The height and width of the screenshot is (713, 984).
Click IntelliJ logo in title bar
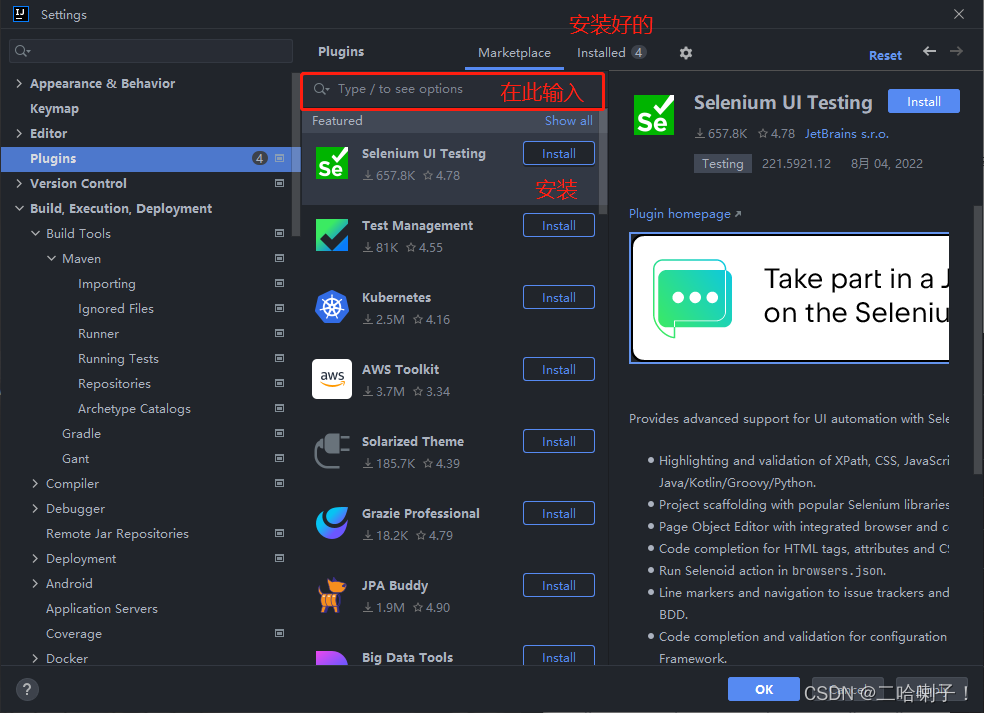click(x=21, y=14)
